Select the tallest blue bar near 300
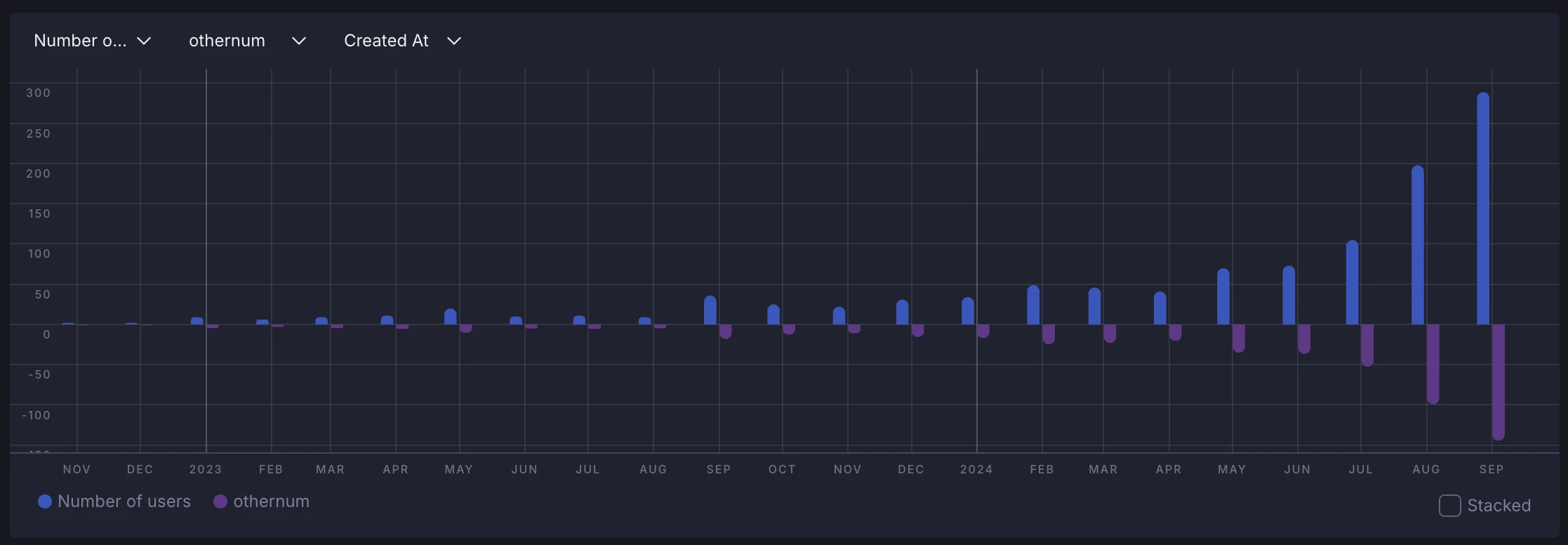The image size is (1568, 545). click(1483, 211)
